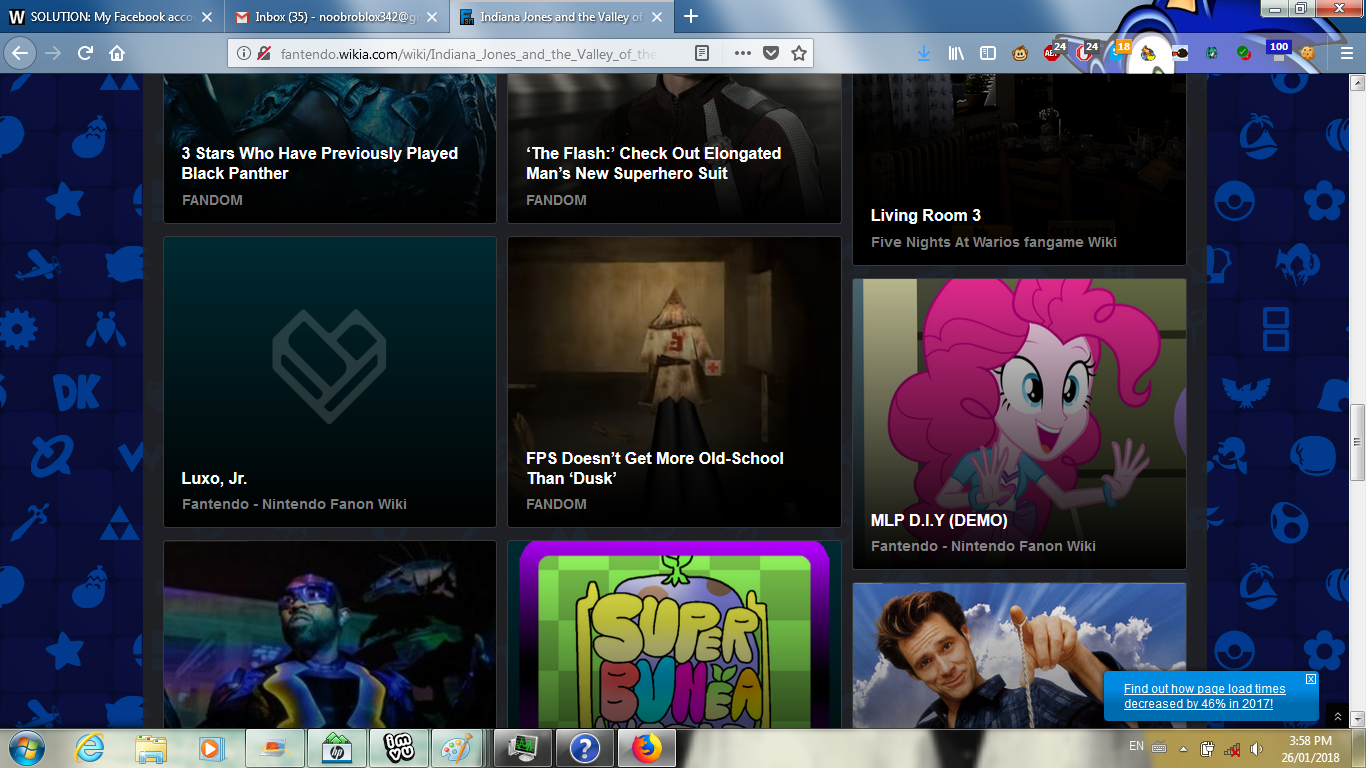The height and width of the screenshot is (768, 1366).
Task: Click the vertical scrollbar thumb
Action: (x=1358, y=440)
